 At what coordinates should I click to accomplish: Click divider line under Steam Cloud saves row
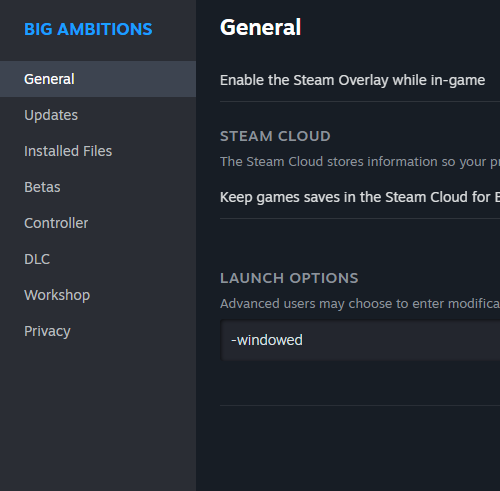(360, 219)
